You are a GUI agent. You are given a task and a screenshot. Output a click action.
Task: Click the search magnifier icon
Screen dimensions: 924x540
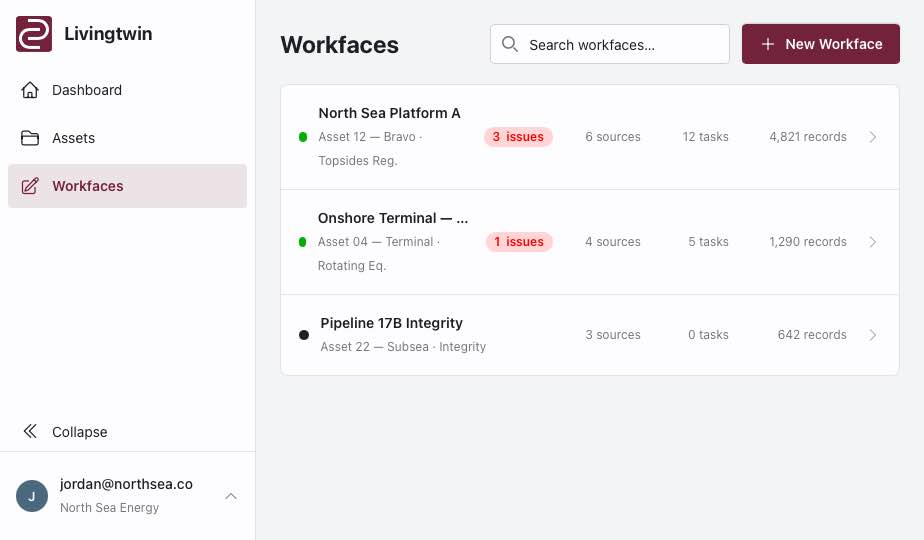[x=510, y=44]
